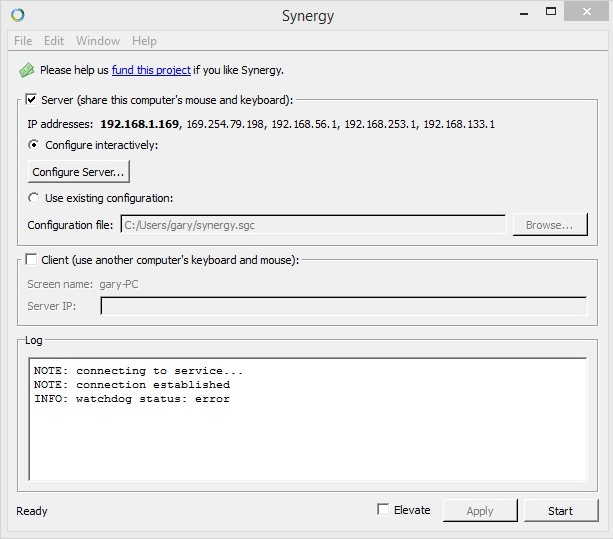This screenshot has height=539, width=613.
Task: Minimize the Synergy window
Action: point(524,13)
